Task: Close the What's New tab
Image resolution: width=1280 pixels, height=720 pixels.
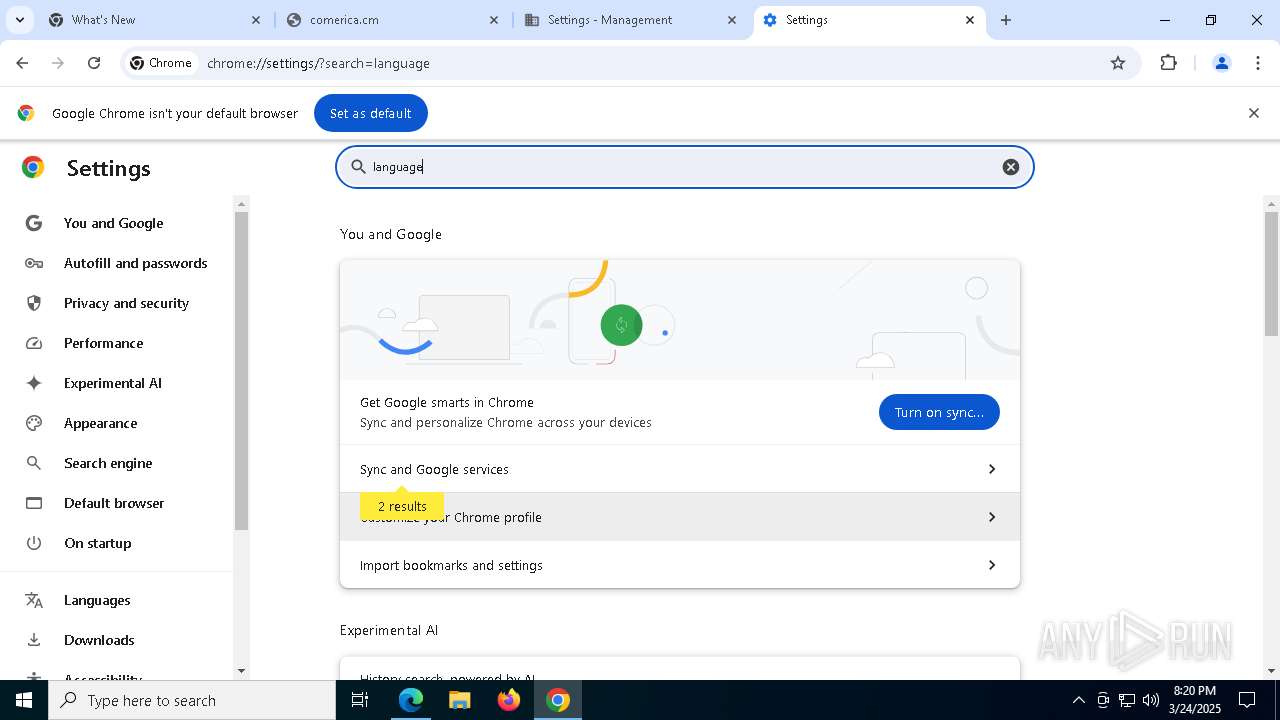Action: pyautogui.click(x=255, y=20)
